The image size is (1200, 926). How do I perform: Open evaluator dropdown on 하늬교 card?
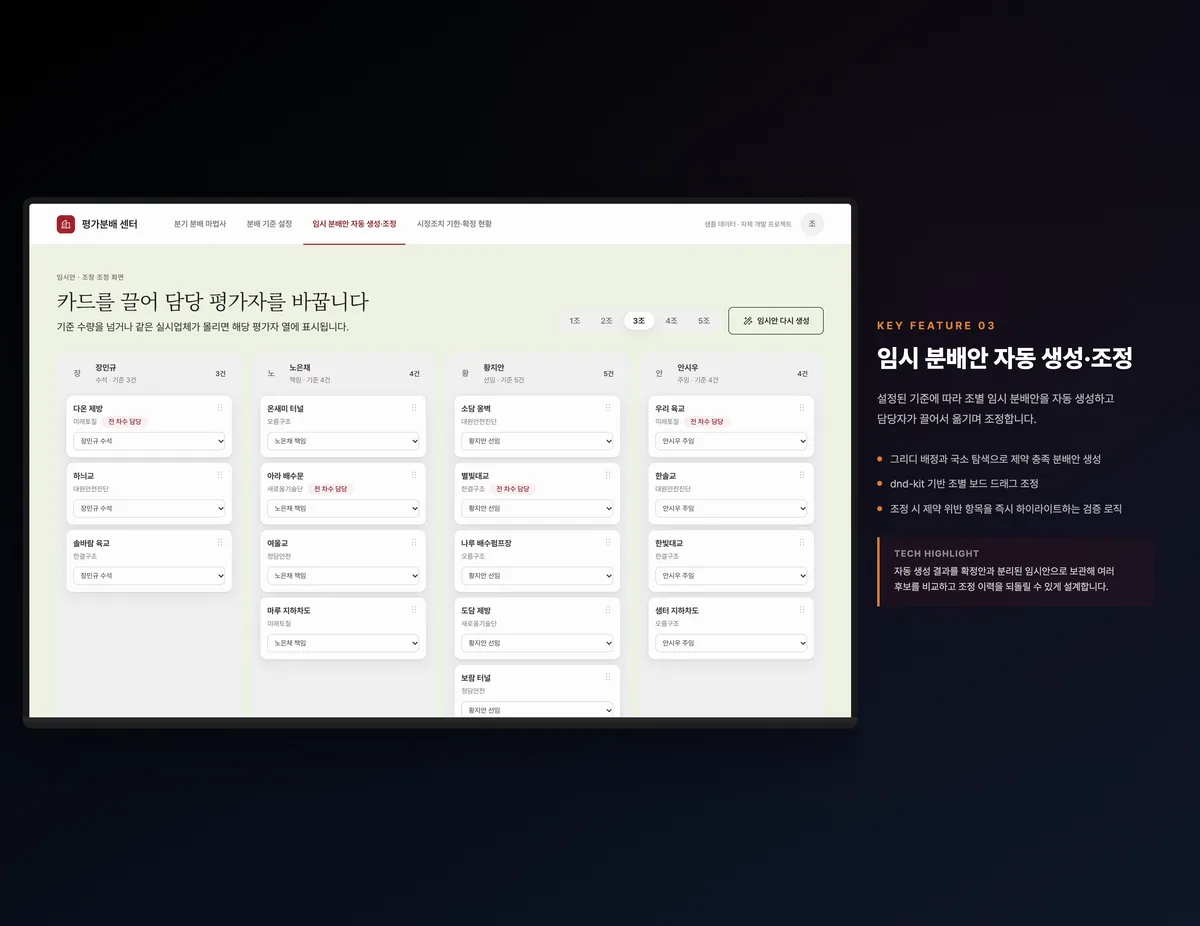pyautogui.click(x=149, y=508)
